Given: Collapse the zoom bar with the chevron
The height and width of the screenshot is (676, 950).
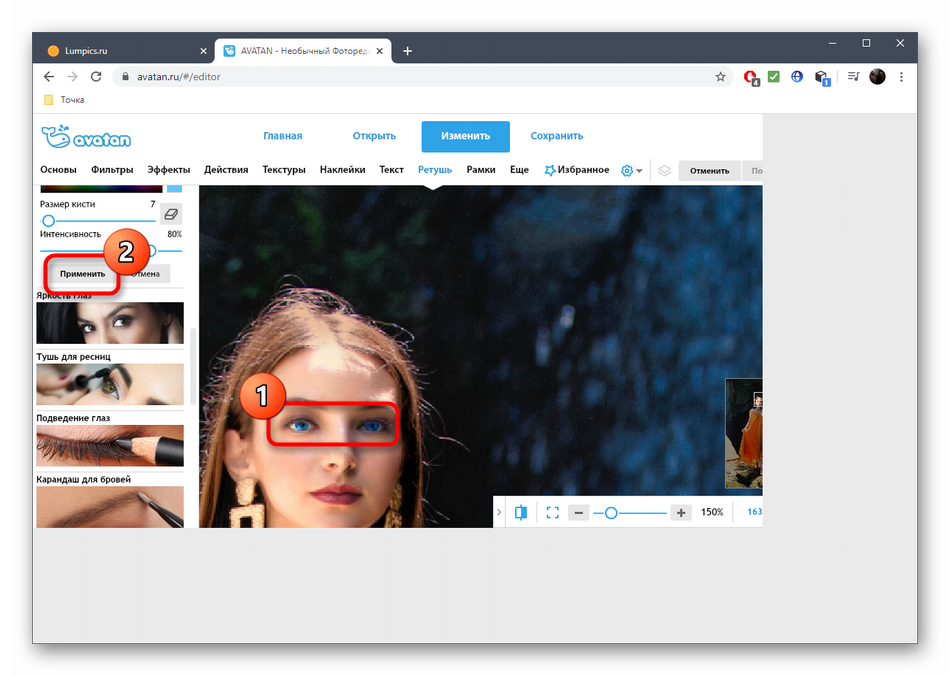Looking at the screenshot, I should (500, 512).
